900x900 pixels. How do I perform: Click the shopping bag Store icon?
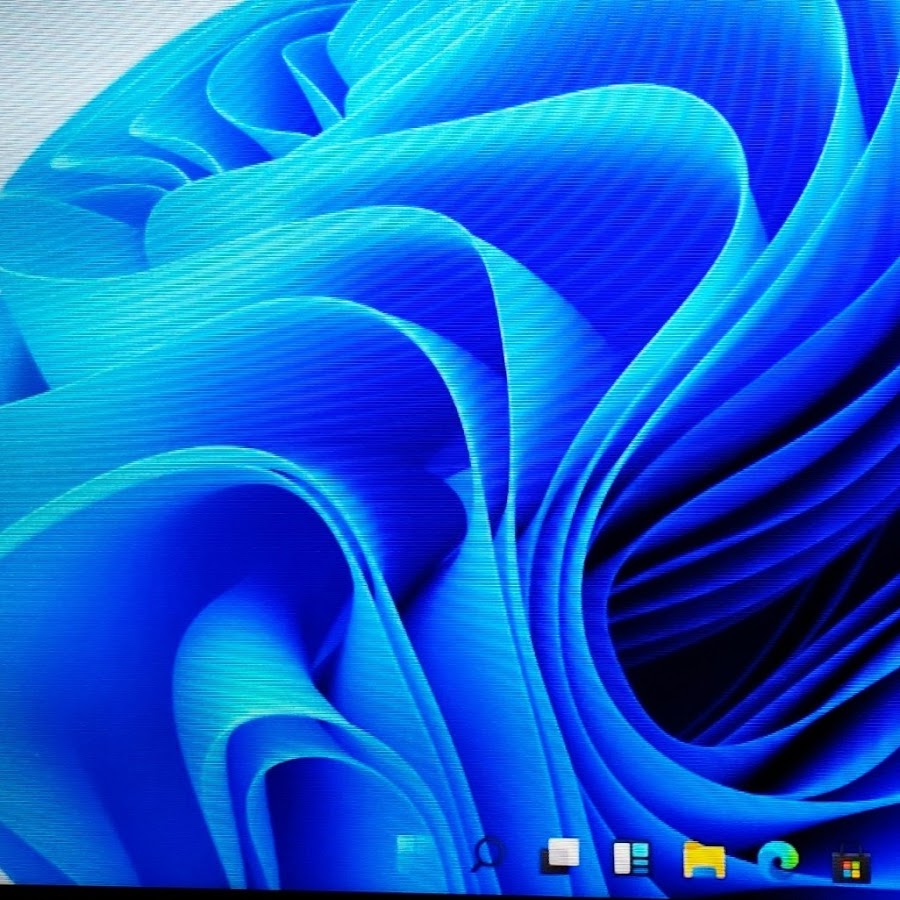(x=851, y=862)
